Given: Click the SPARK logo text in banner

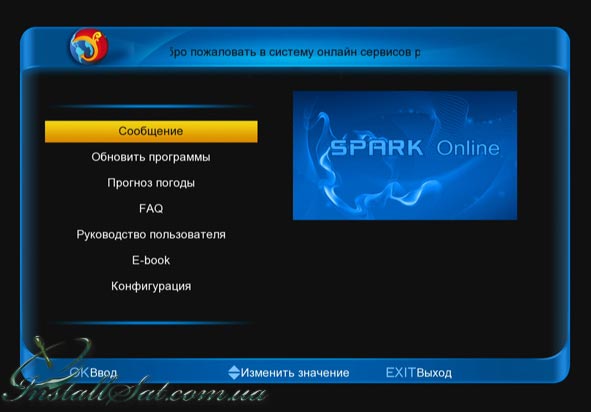Looking at the screenshot, I should (x=376, y=147).
